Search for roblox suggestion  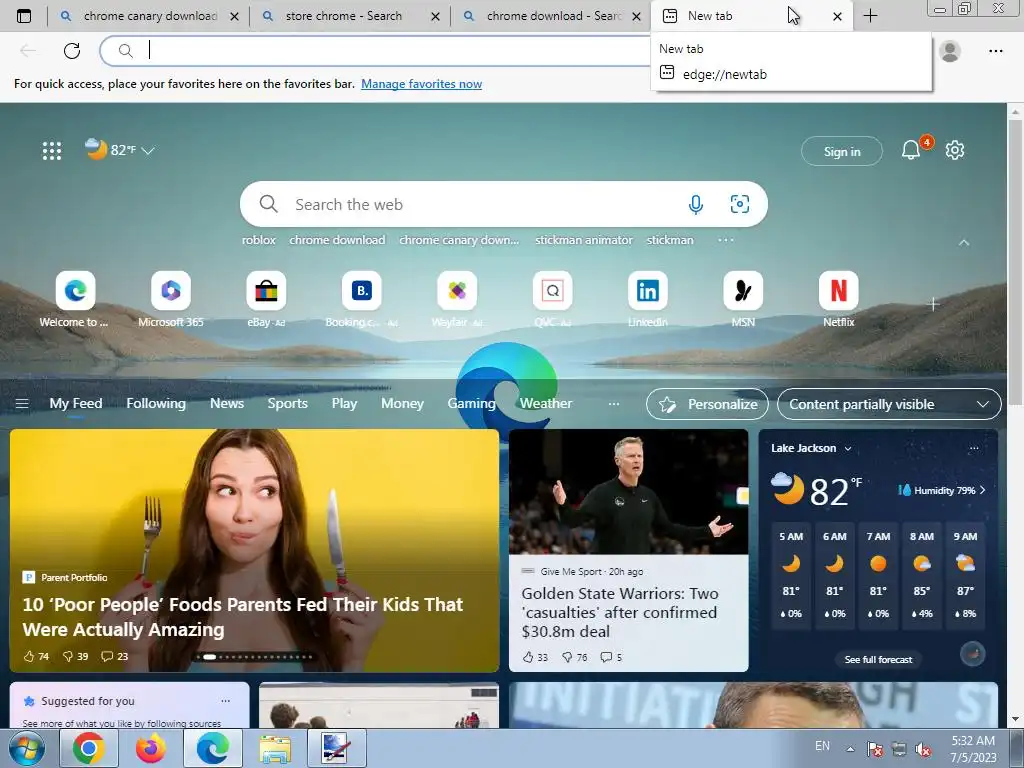pos(259,240)
